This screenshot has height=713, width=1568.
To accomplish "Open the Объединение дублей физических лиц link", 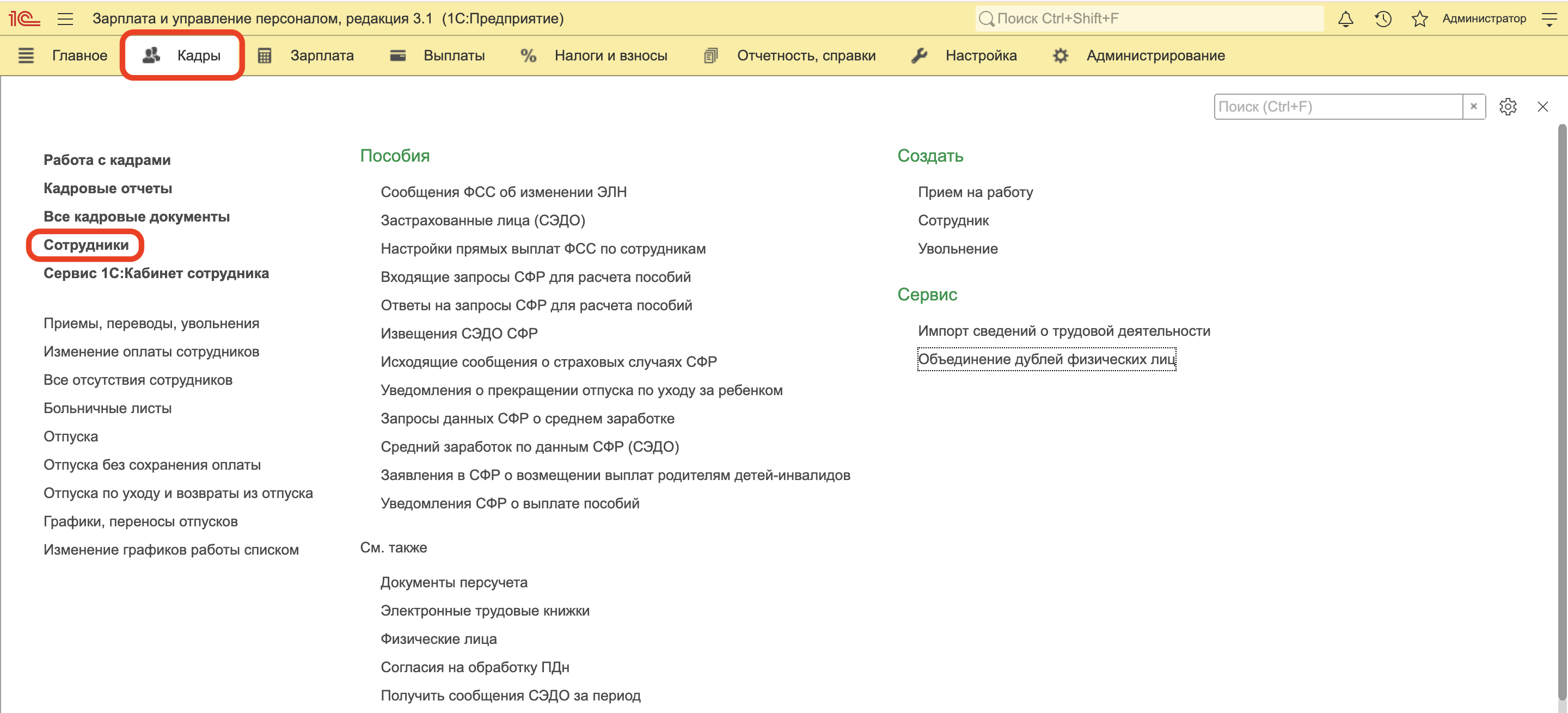I will tap(1046, 359).
